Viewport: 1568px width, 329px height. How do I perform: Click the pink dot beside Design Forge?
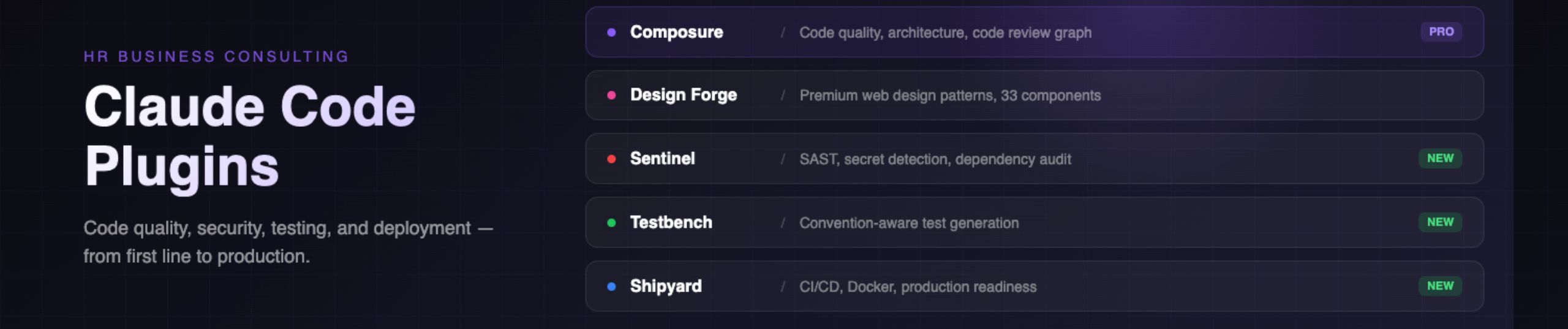pyautogui.click(x=611, y=96)
